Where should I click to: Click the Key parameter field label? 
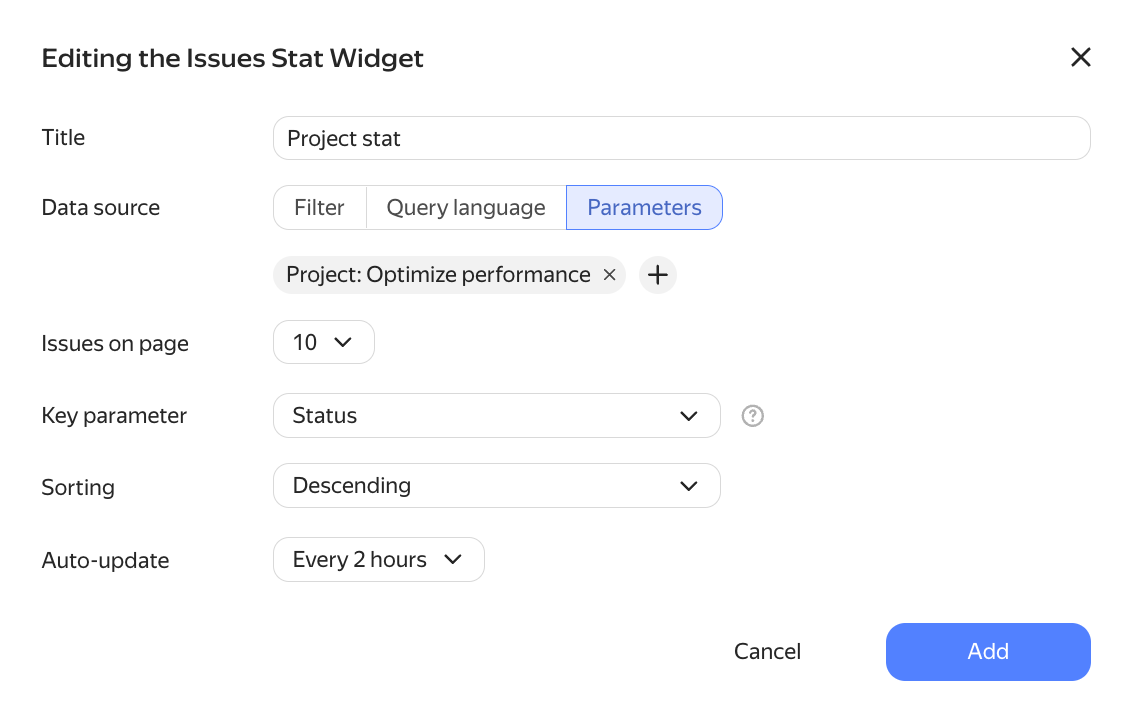[114, 416]
